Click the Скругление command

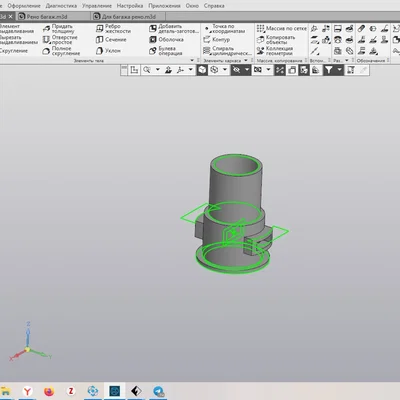coord(14,51)
